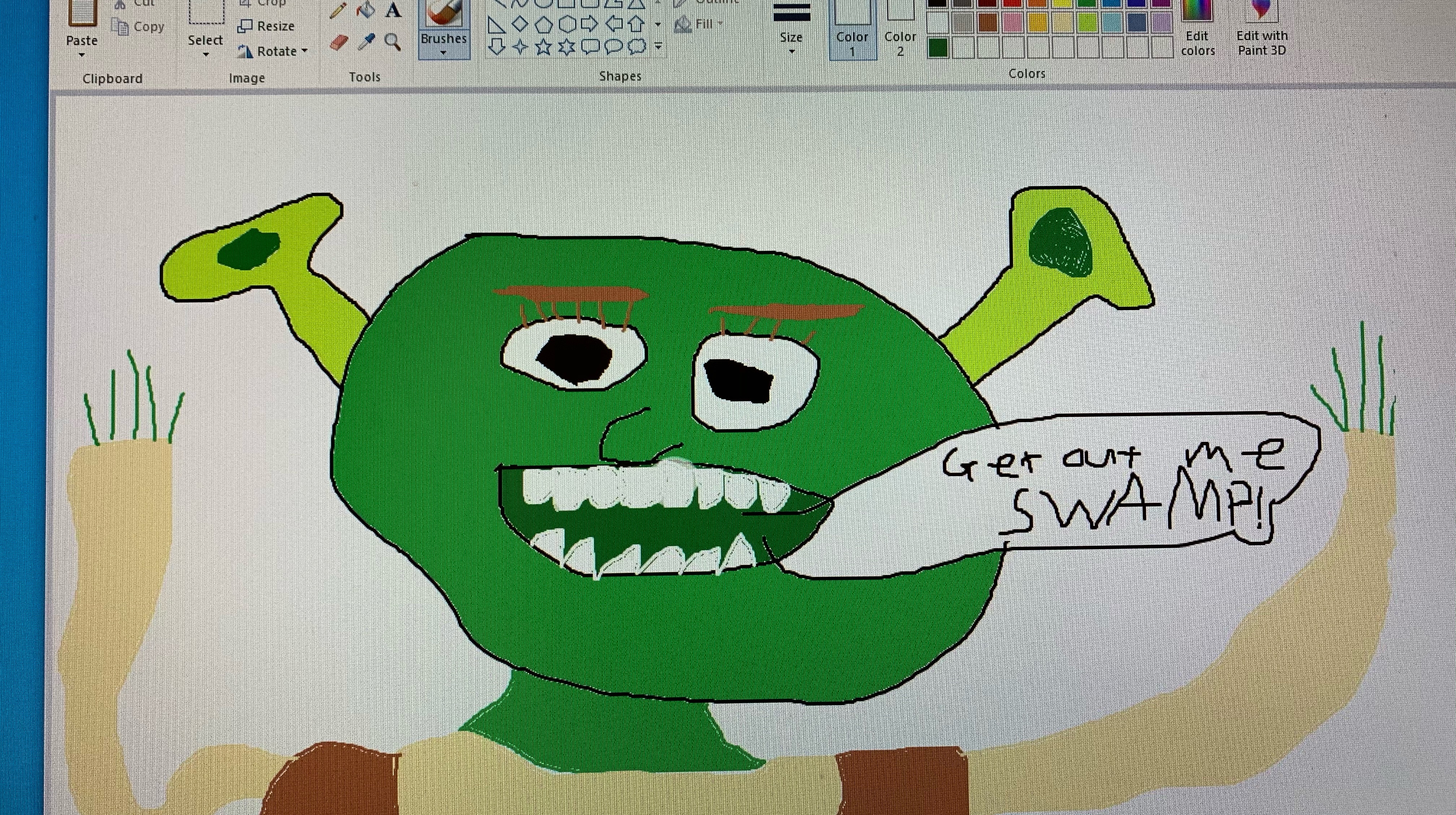Screen dimensions: 1456x815
Task: Select the four-point star shape
Action: [x=519, y=47]
